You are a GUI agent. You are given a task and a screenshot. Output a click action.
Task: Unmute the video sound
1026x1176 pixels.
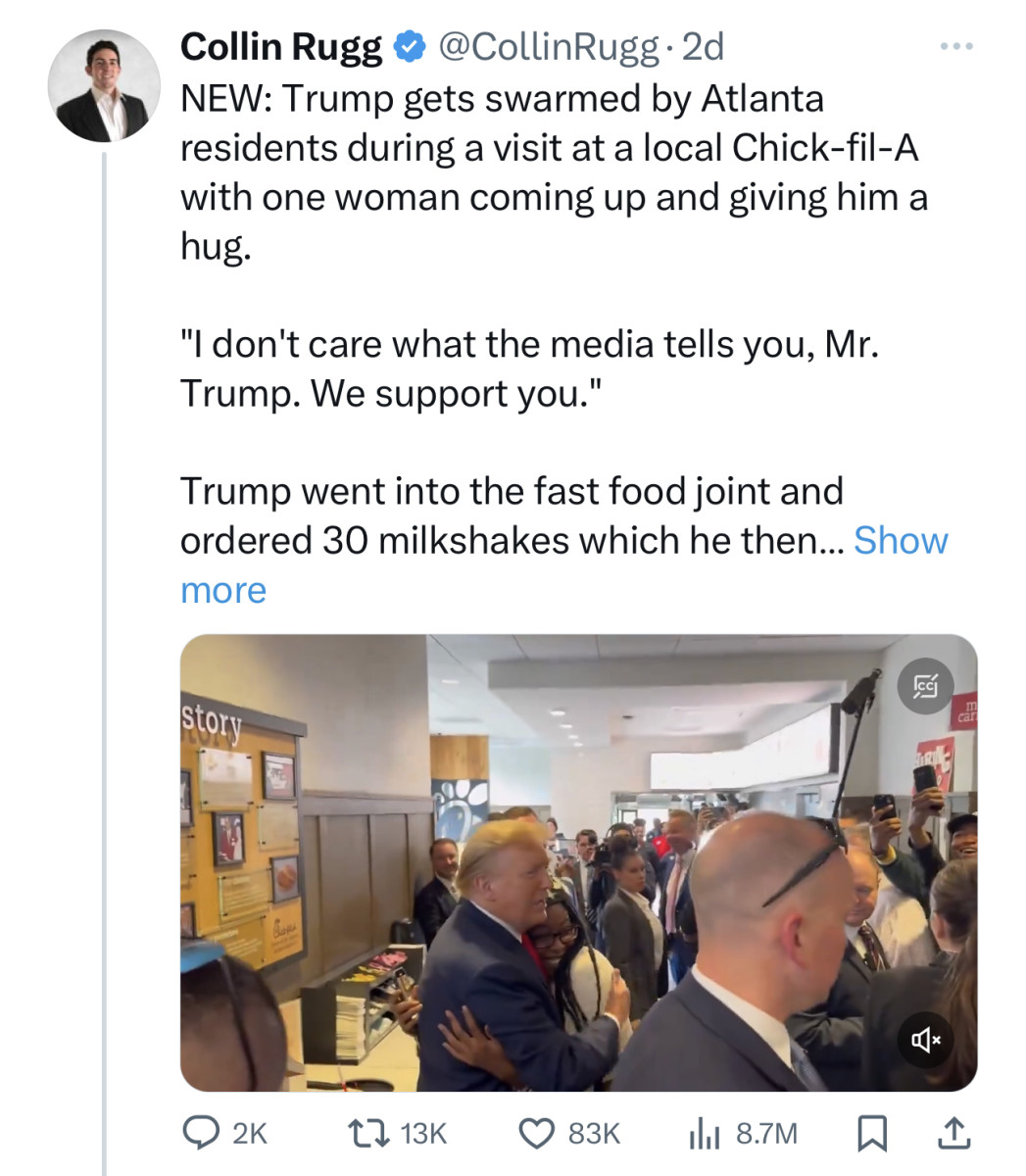(x=925, y=1041)
